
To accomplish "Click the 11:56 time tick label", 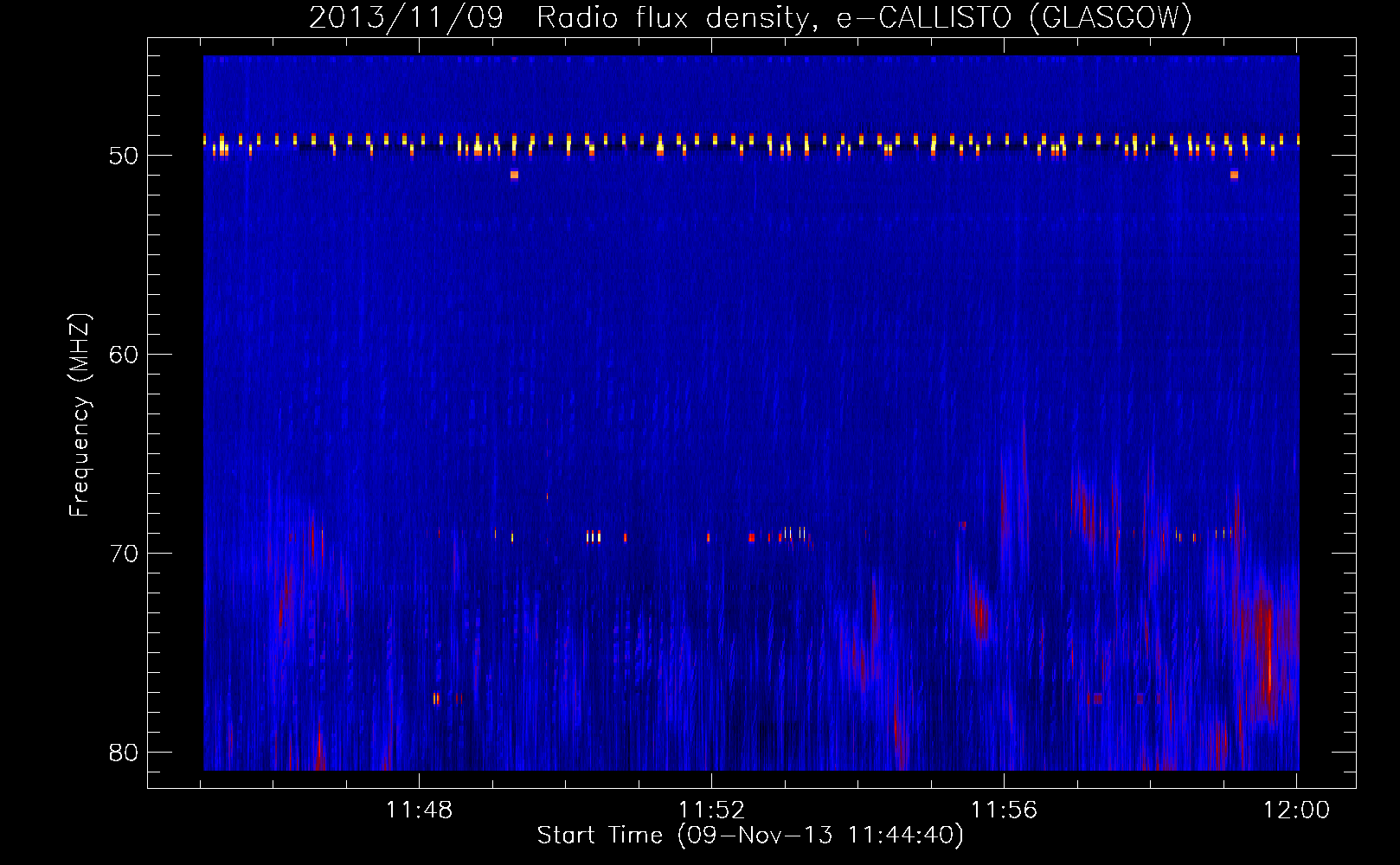I will (x=1004, y=811).
